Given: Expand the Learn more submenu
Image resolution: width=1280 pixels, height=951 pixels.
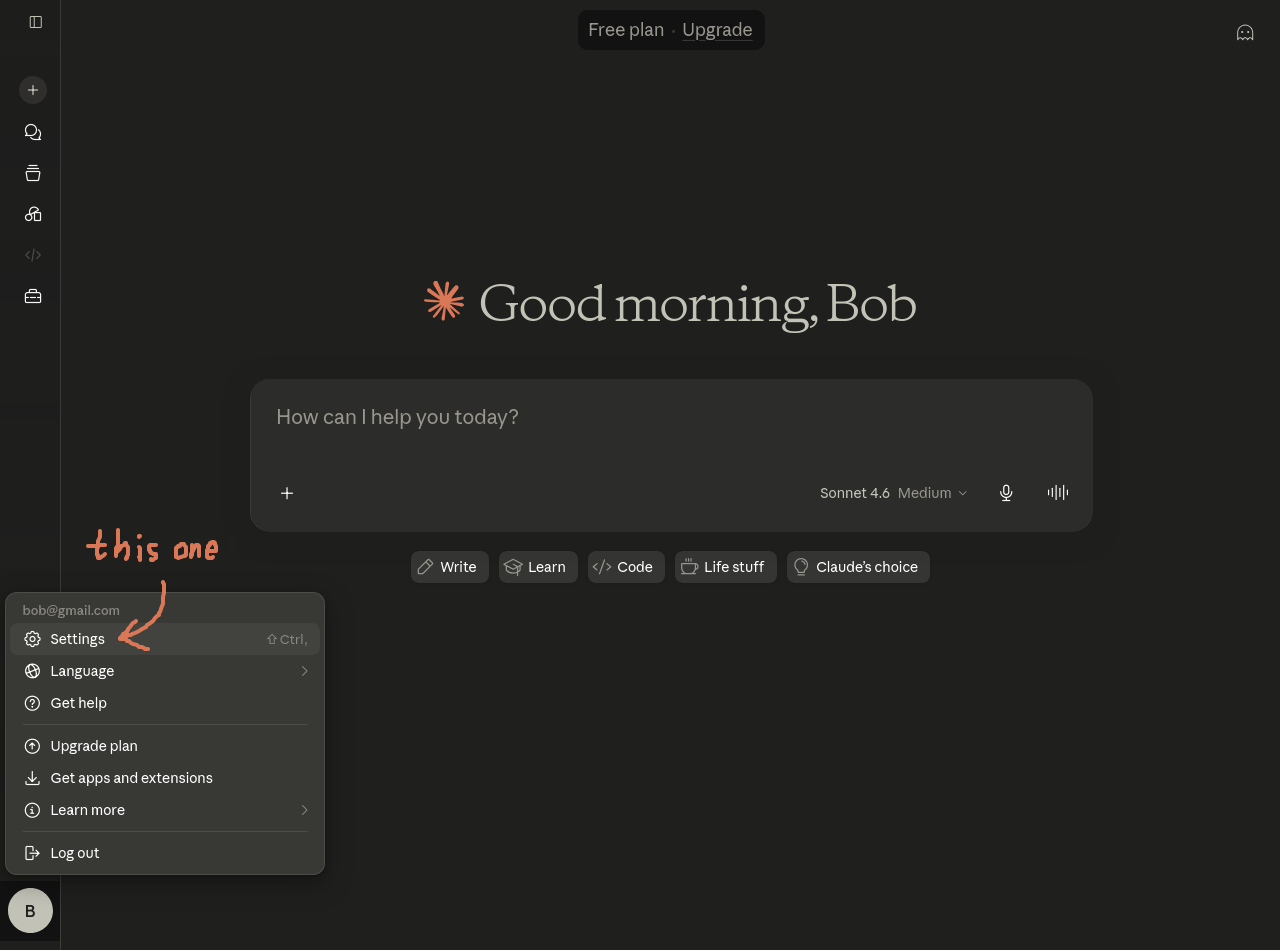Looking at the screenshot, I should (x=165, y=810).
